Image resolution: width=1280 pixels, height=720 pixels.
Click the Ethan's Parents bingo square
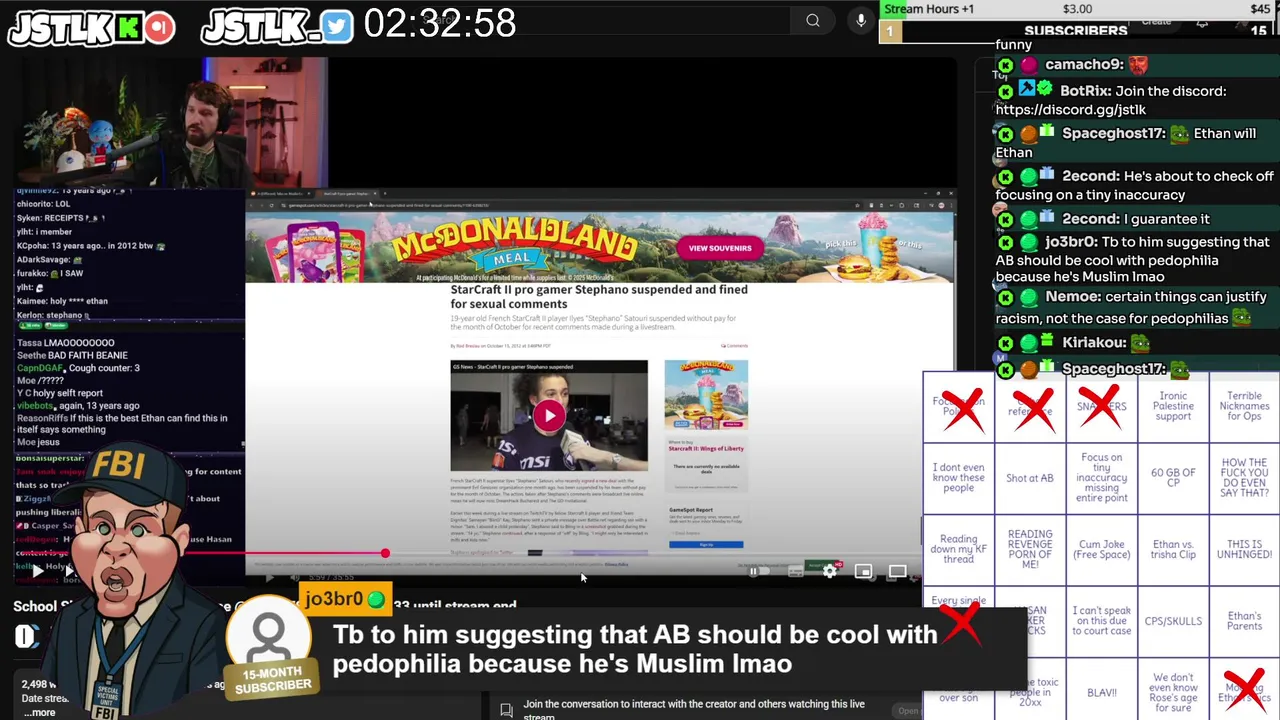tap(1245, 621)
